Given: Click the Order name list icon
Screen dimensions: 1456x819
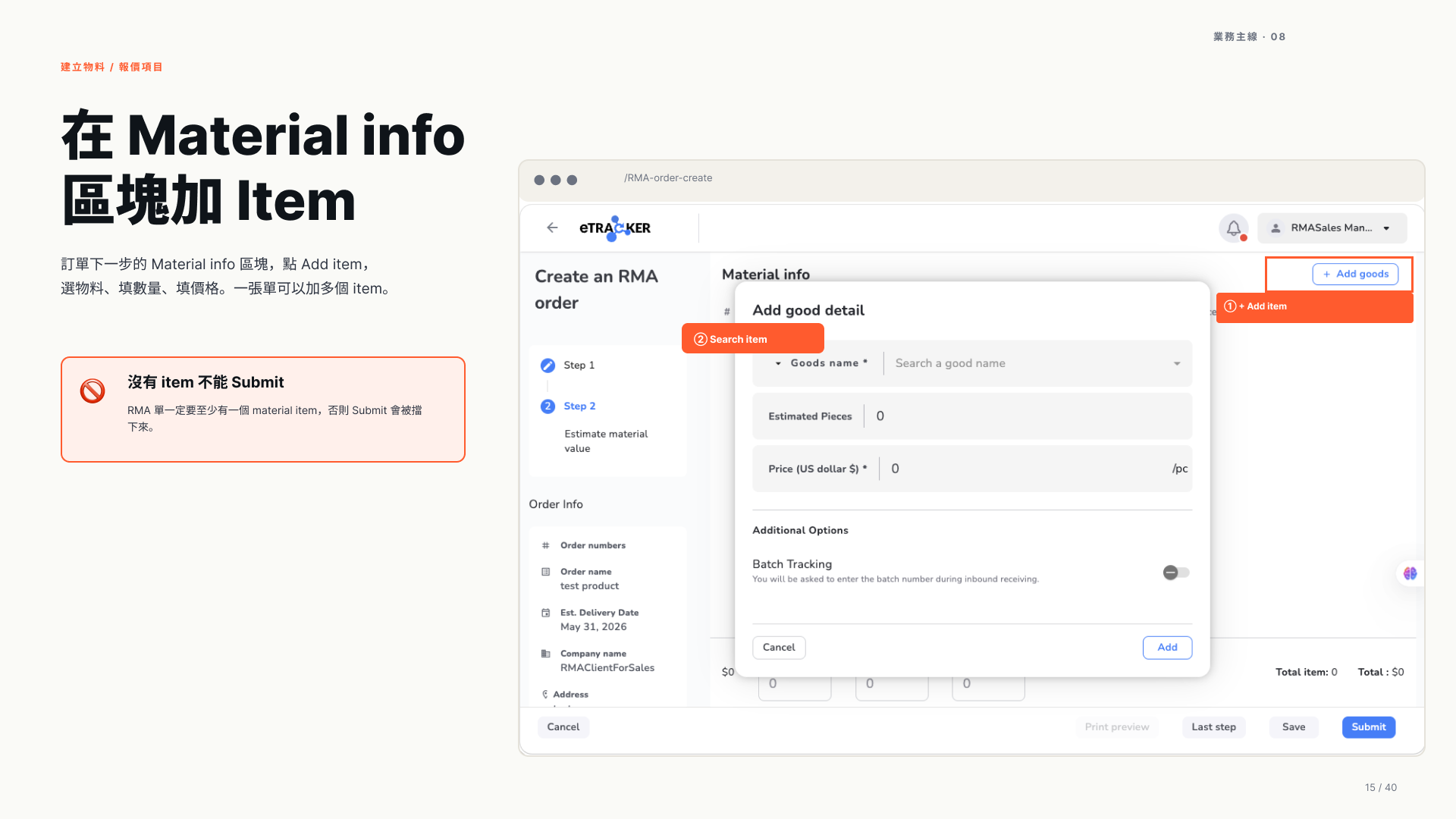Looking at the screenshot, I should coord(545,572).
